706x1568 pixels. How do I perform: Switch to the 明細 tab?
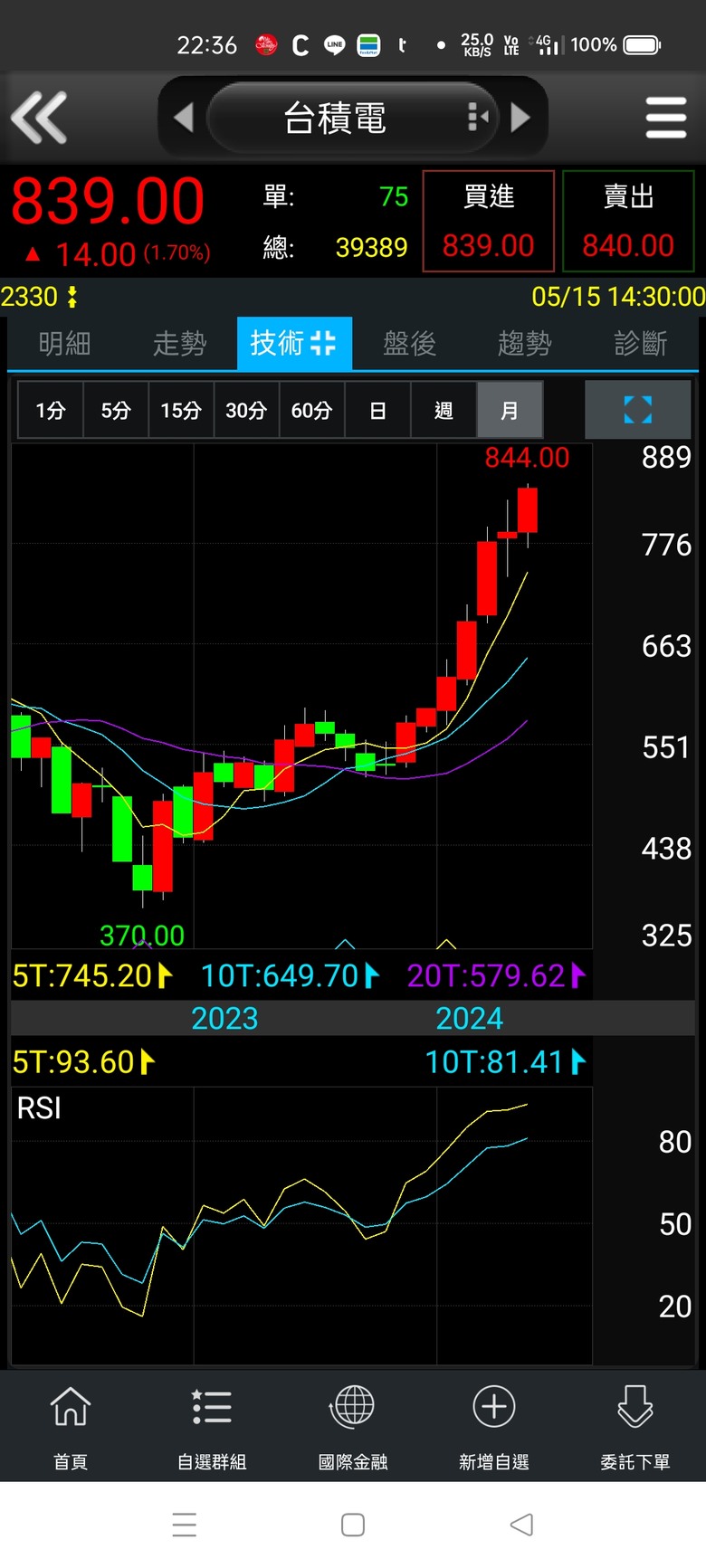(65, 343)
